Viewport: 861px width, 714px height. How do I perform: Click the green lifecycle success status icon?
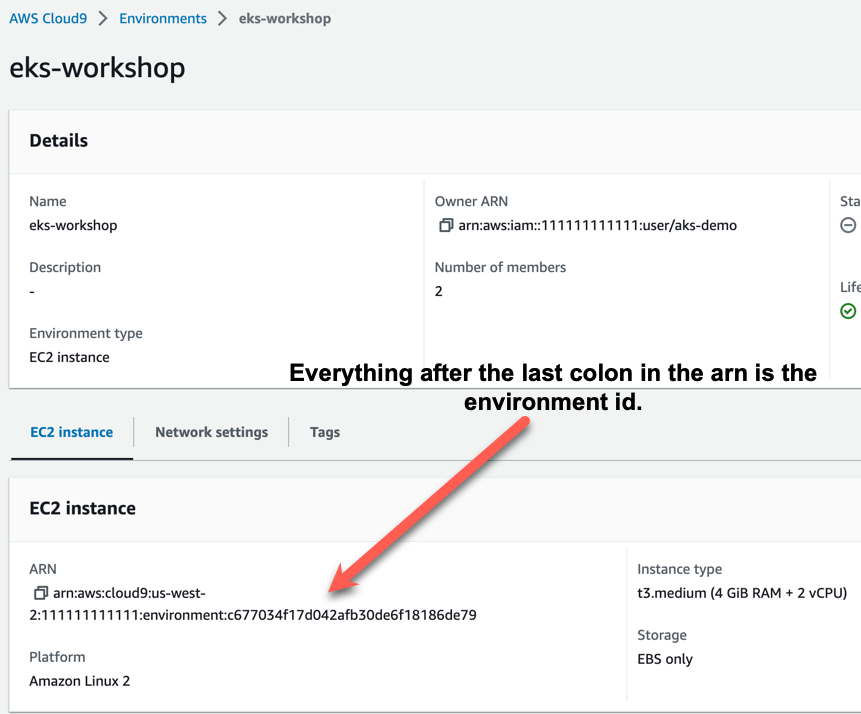coord(848,311)
